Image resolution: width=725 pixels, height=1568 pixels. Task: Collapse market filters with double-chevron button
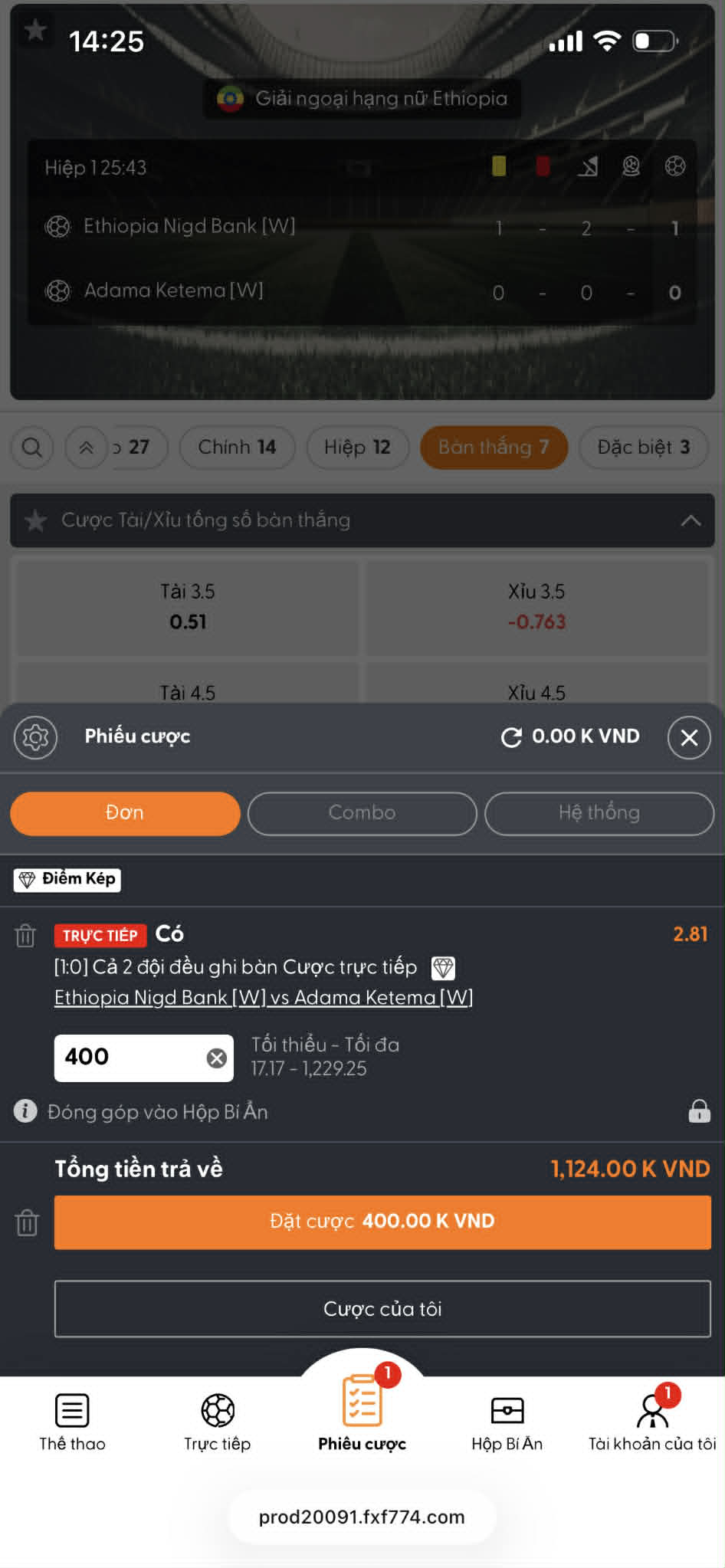click(87, 448)
